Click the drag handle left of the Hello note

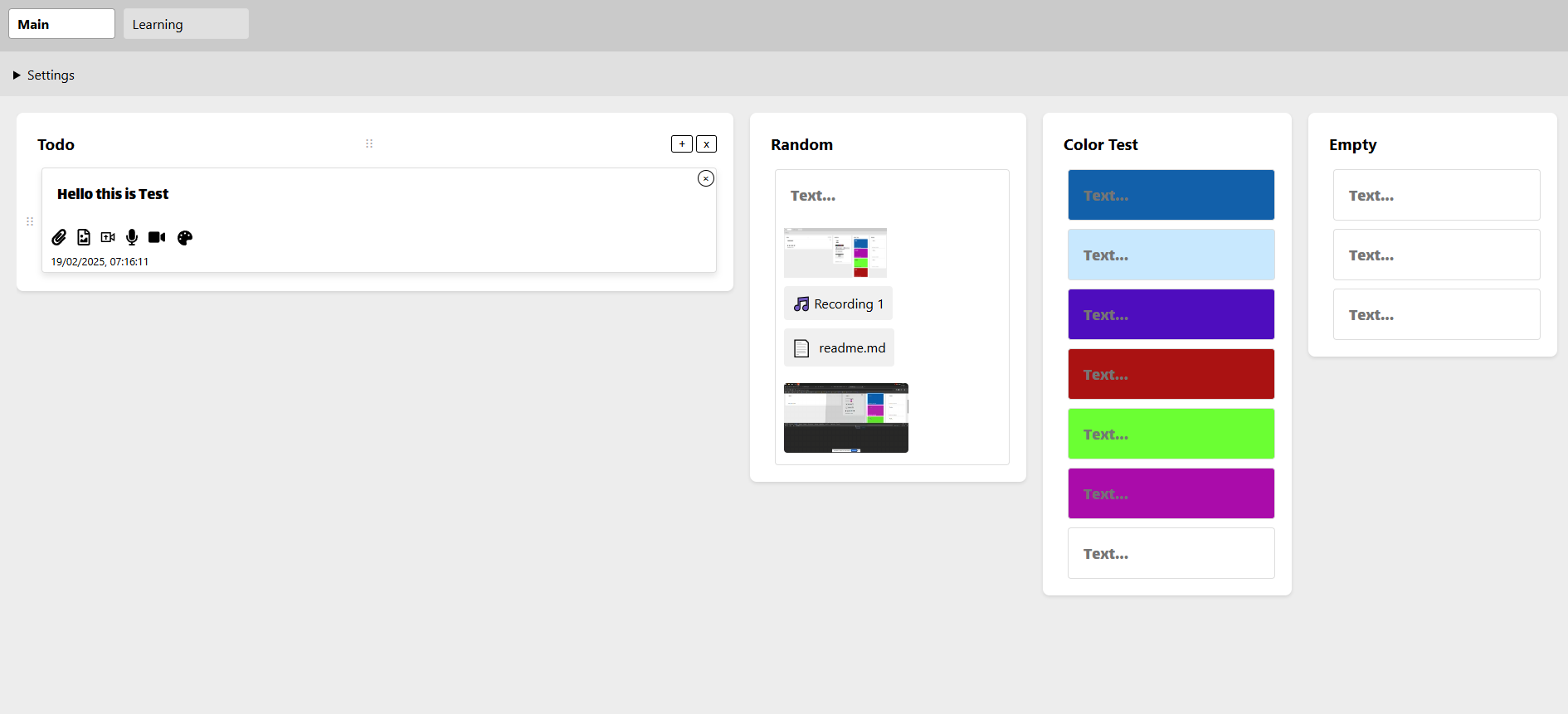[x=30, y=221]
